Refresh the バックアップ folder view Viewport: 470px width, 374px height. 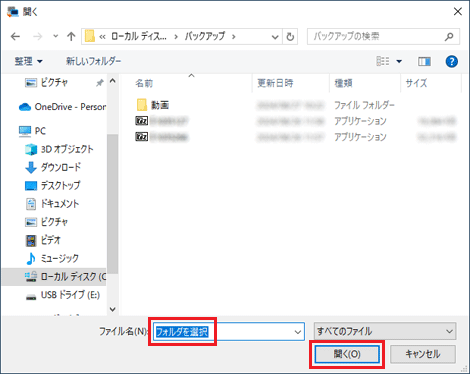(290, 37)
